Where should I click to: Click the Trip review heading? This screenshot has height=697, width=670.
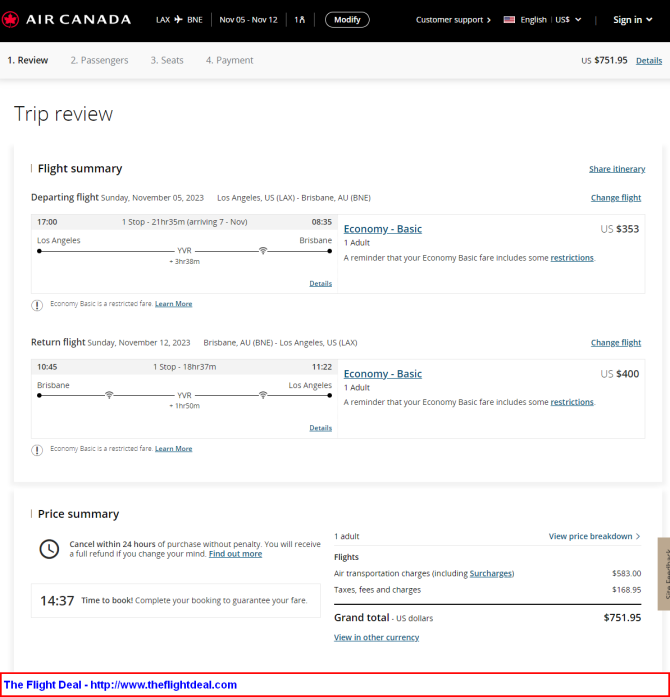point(64,114)
